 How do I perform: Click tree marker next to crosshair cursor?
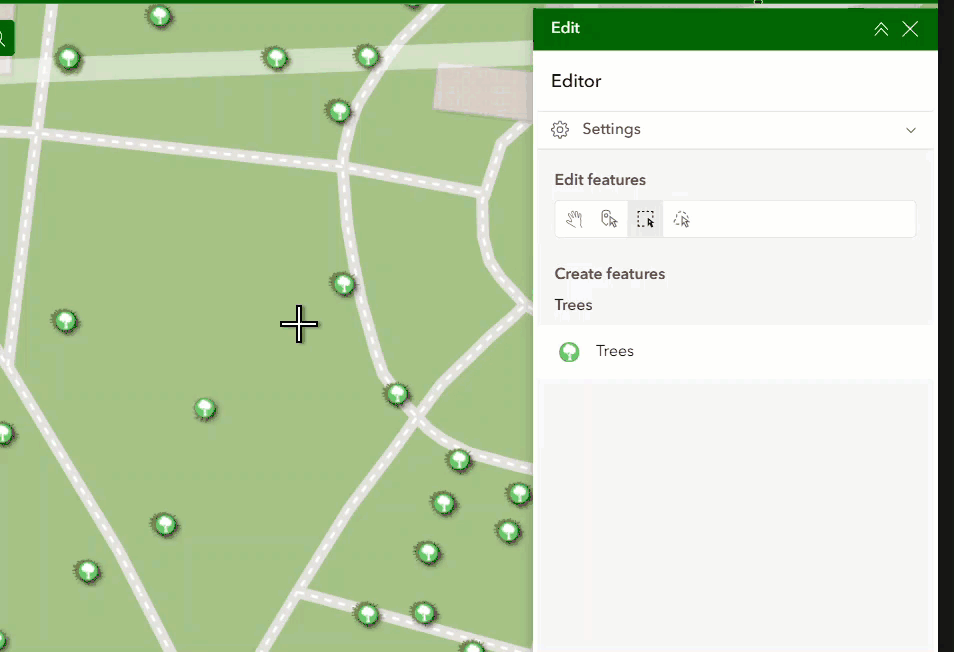[x=343, y=284]
